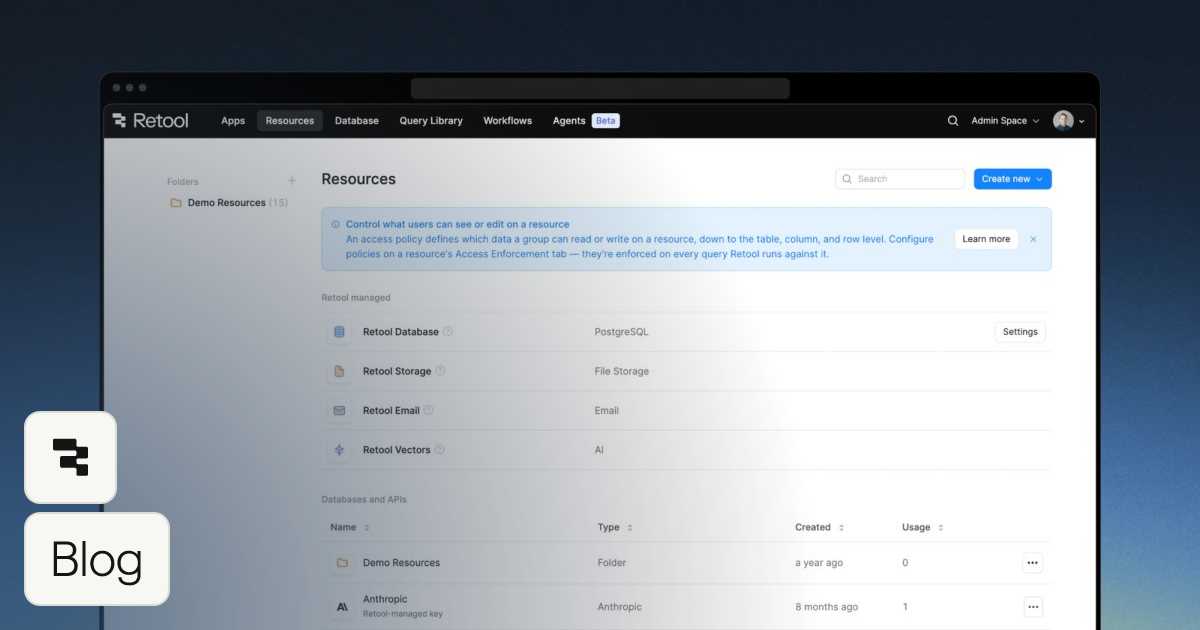Click the 'a year ago' created cell
Image resolution: width=1200 pixels, height=630 pixels.
[x=819, y=563]
